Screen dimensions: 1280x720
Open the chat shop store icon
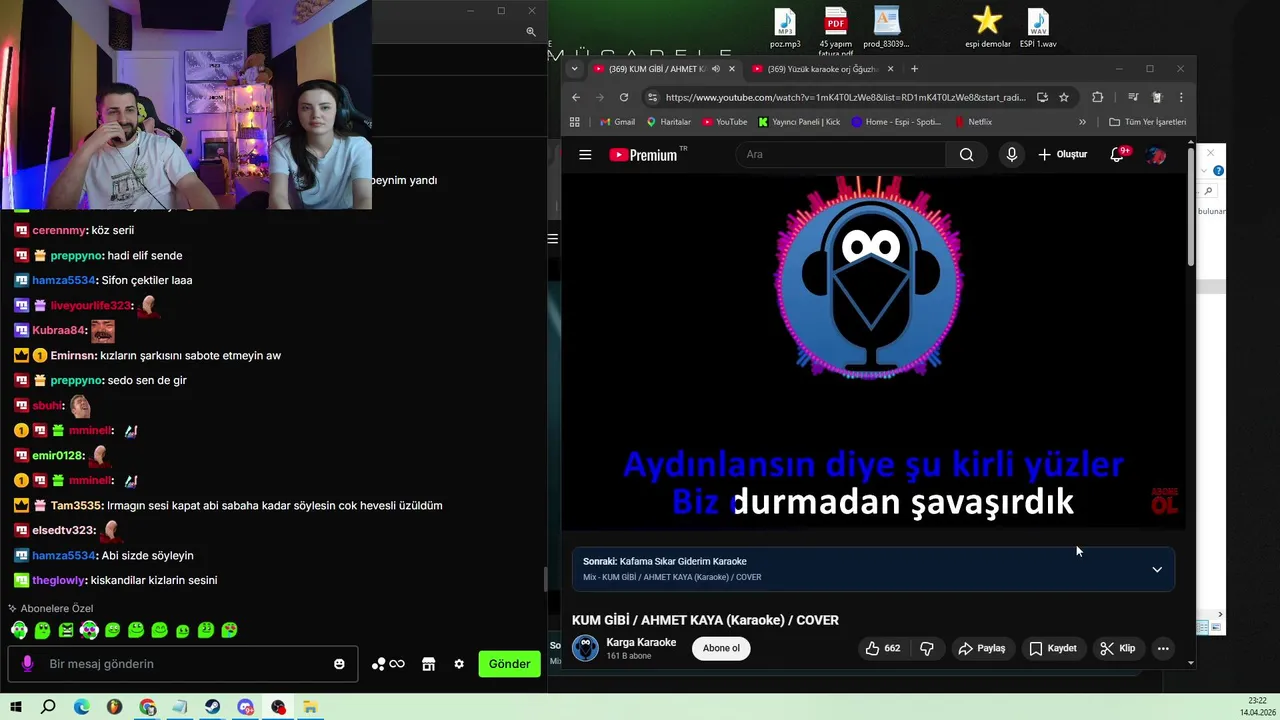tap(428, 664)
